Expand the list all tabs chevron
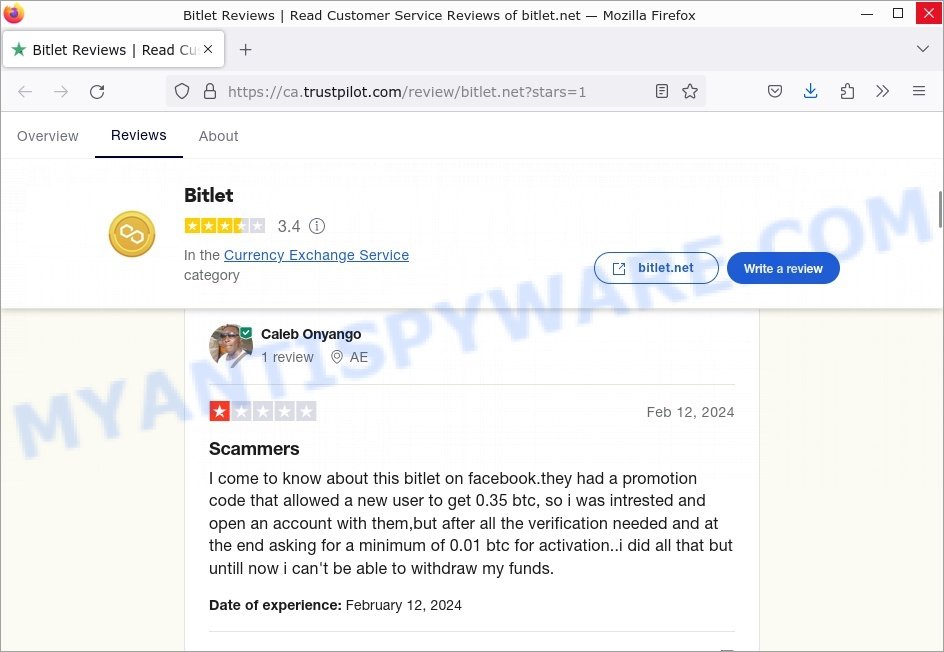 click(x=922, y=49)
